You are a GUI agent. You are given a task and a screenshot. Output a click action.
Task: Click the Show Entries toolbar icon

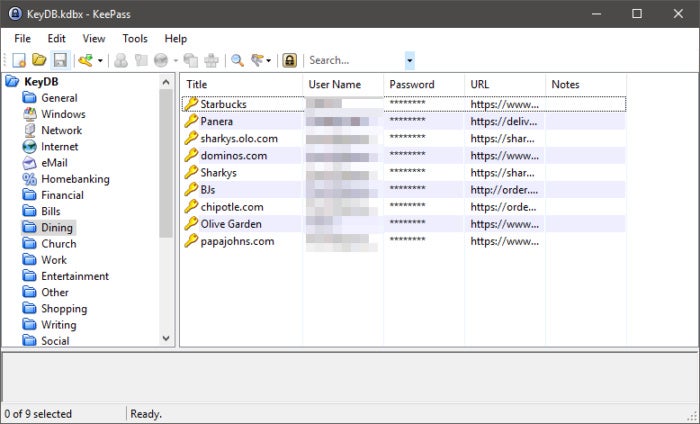pos(257,60)
